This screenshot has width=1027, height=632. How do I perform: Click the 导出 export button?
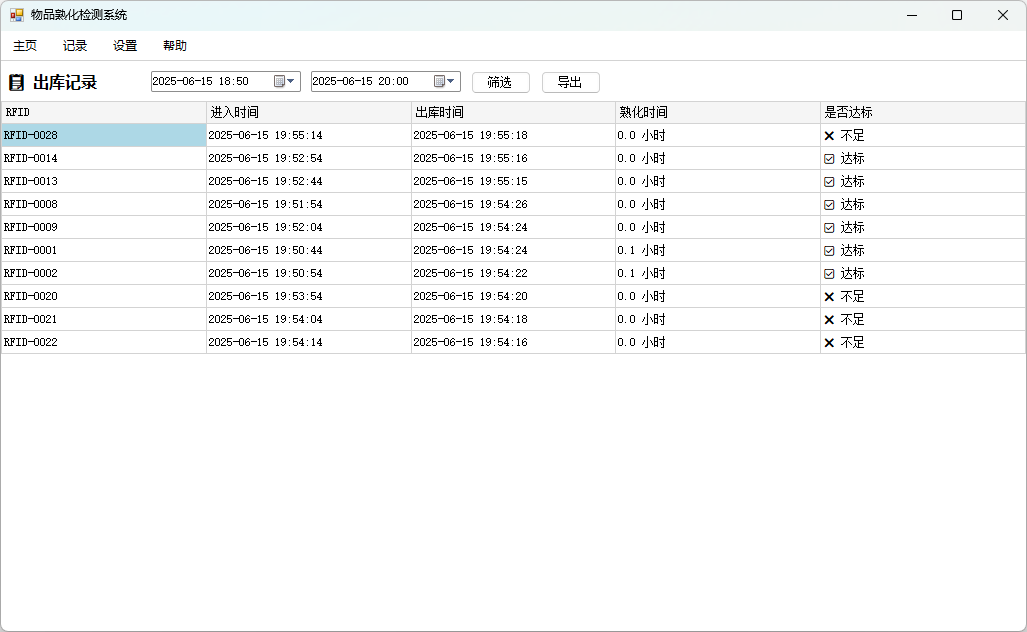coord(570,82)
